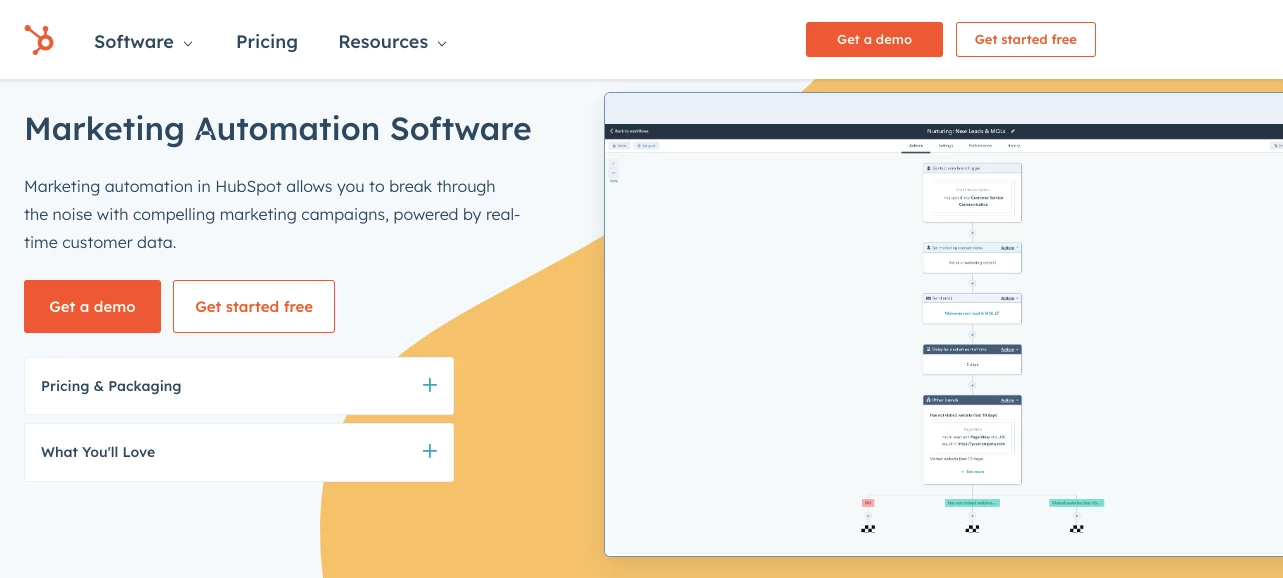Open Actions dropdown on Set marketing contact status card
1283x578 pixels.
pos(1009,247)
